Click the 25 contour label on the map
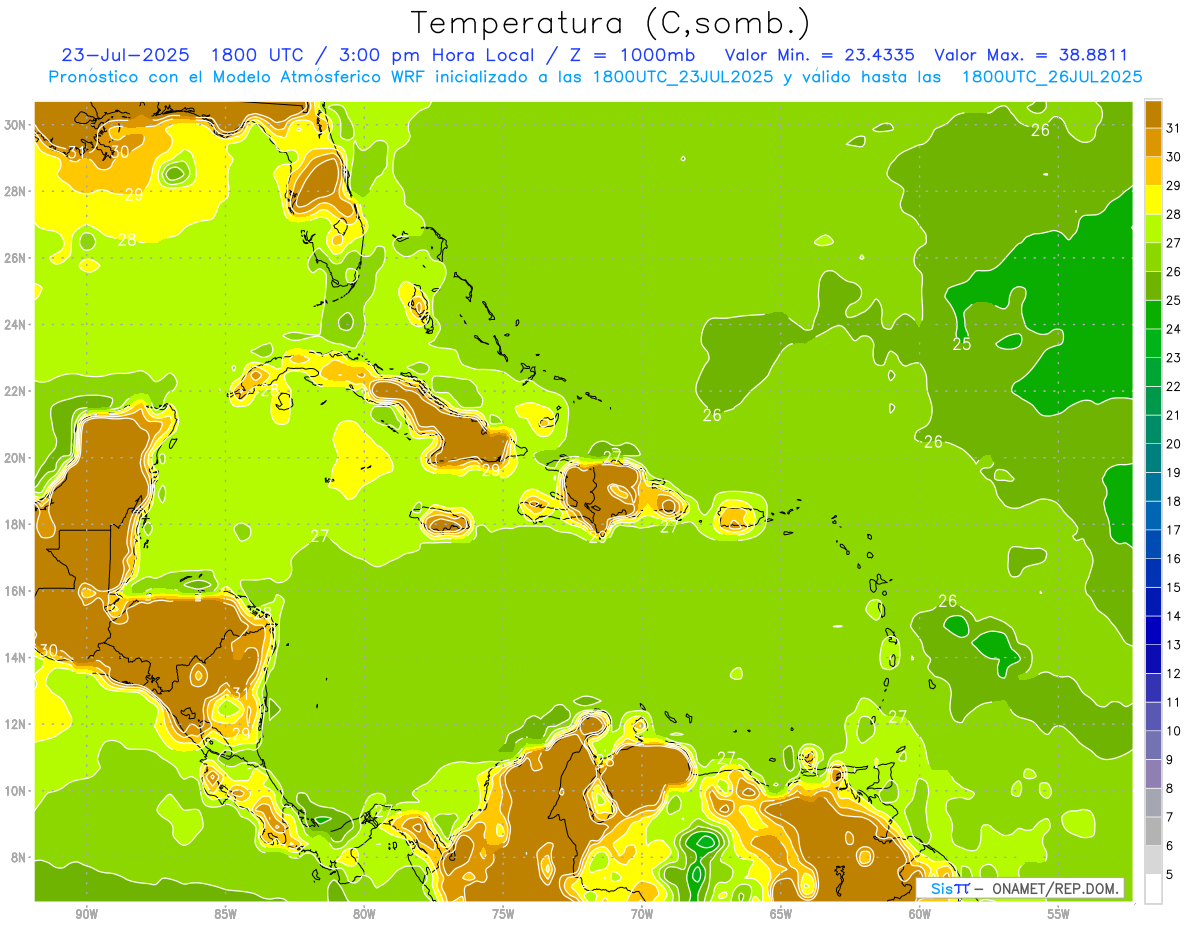 962,344
